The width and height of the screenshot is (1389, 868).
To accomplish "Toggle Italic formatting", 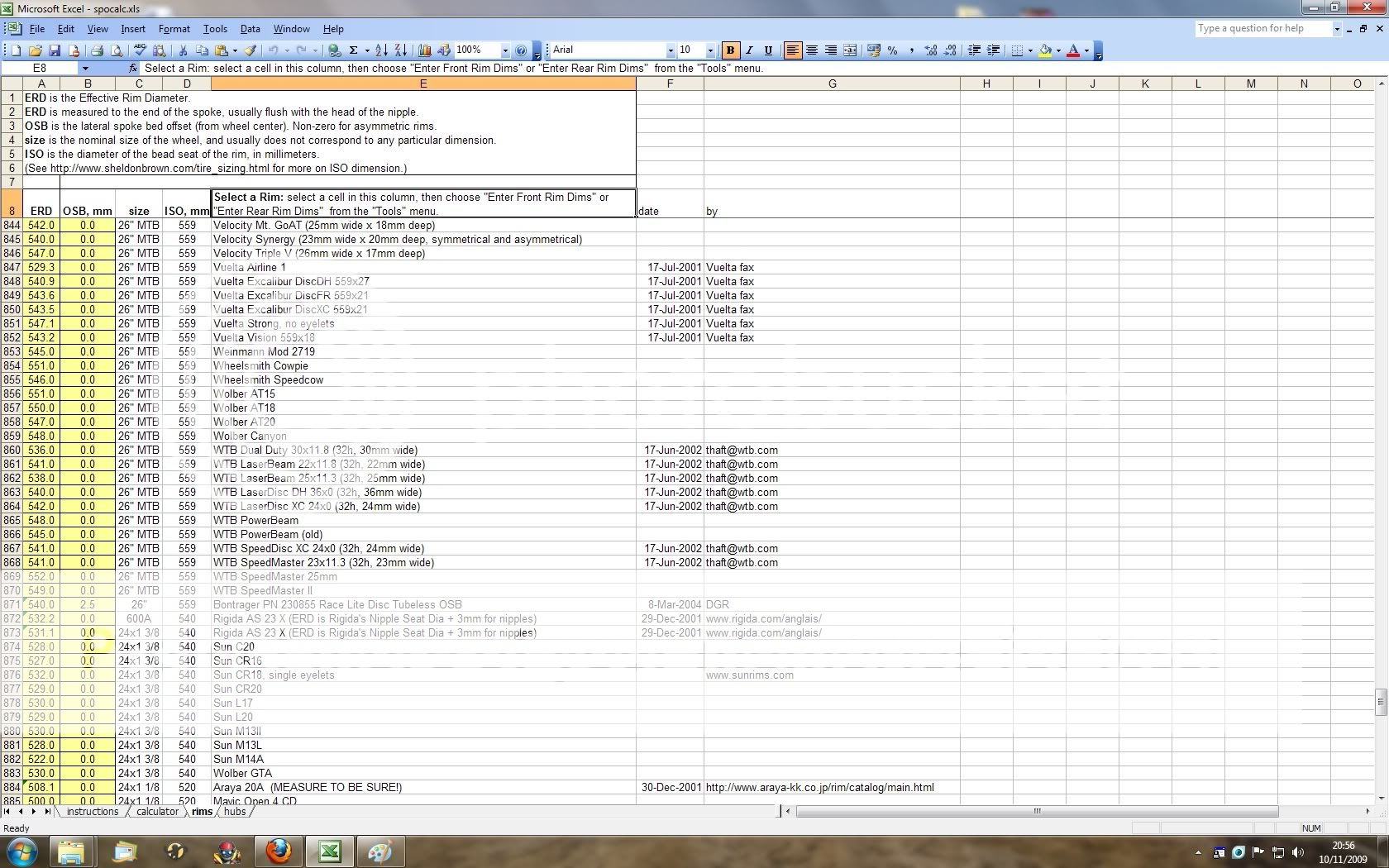I will click(749, 50).
